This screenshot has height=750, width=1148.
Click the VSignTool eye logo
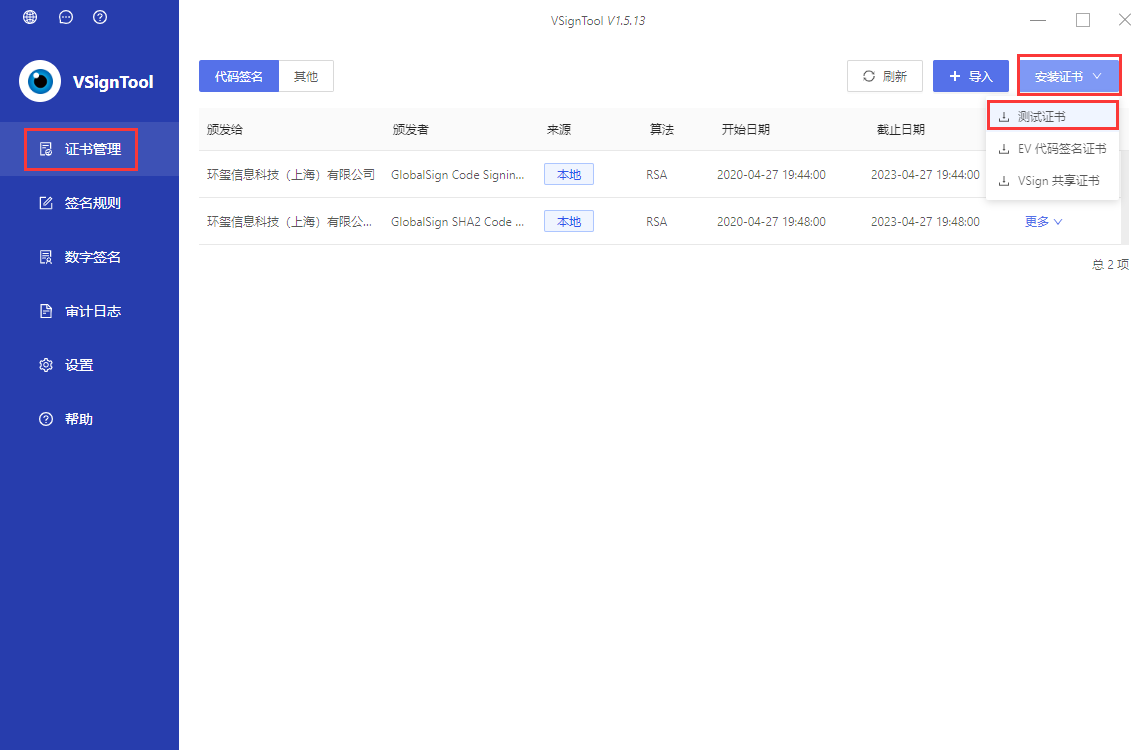(40, 81)
